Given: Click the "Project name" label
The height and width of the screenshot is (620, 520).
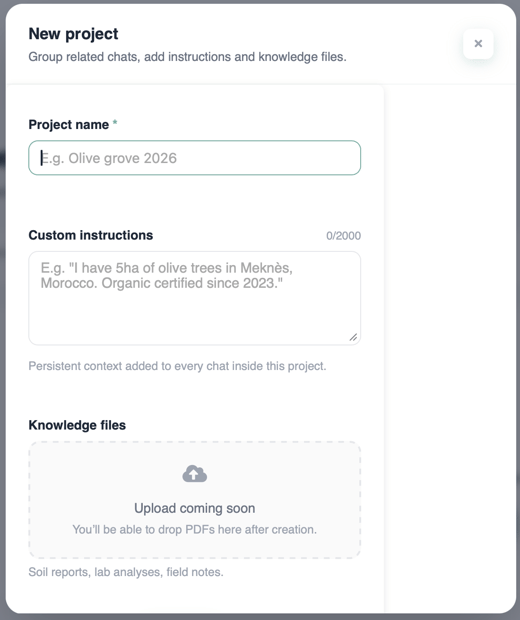Looking at the screenshot, I should coord(68,125).
